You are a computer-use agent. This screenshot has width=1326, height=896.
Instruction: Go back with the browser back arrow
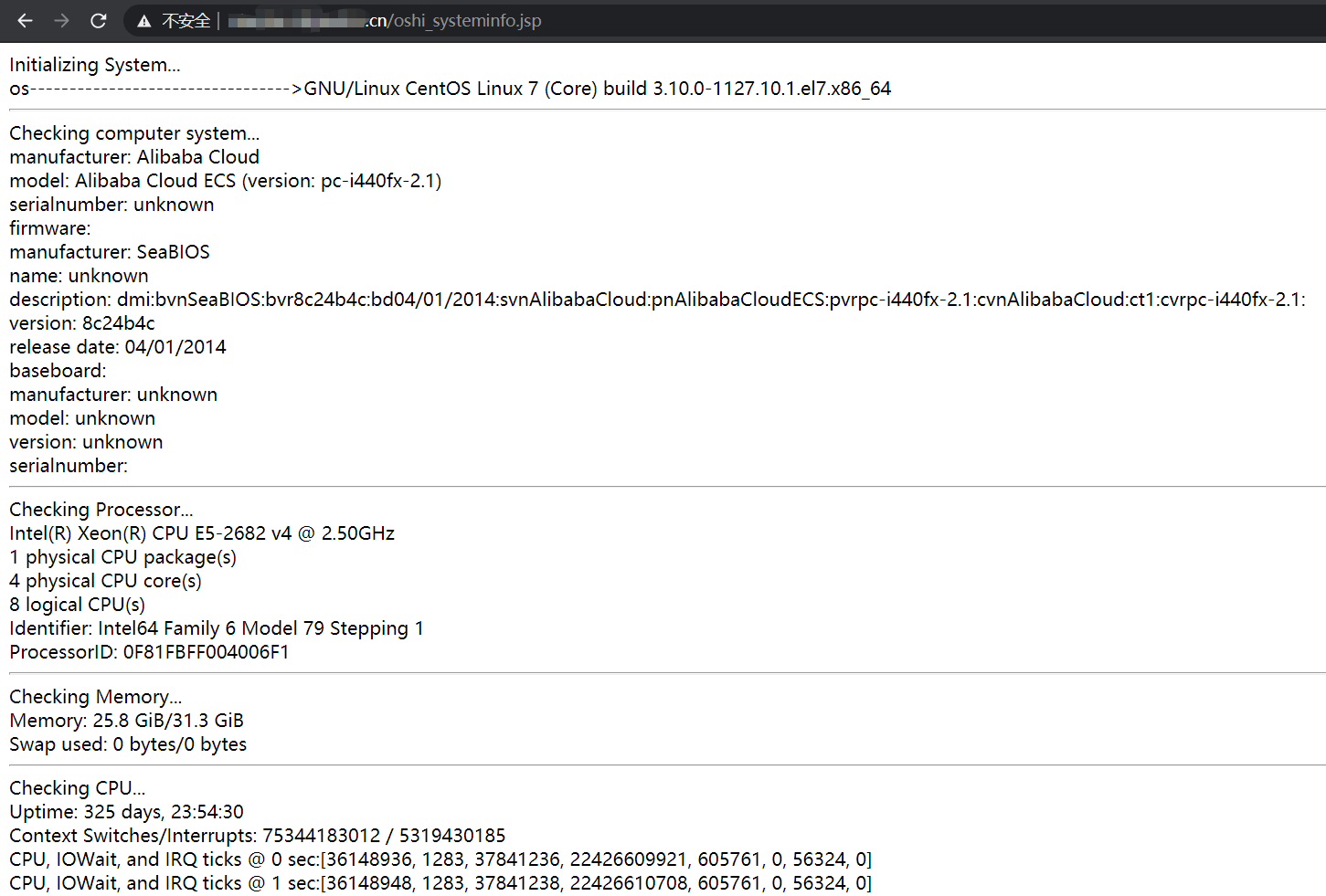[x=25, y=20]
